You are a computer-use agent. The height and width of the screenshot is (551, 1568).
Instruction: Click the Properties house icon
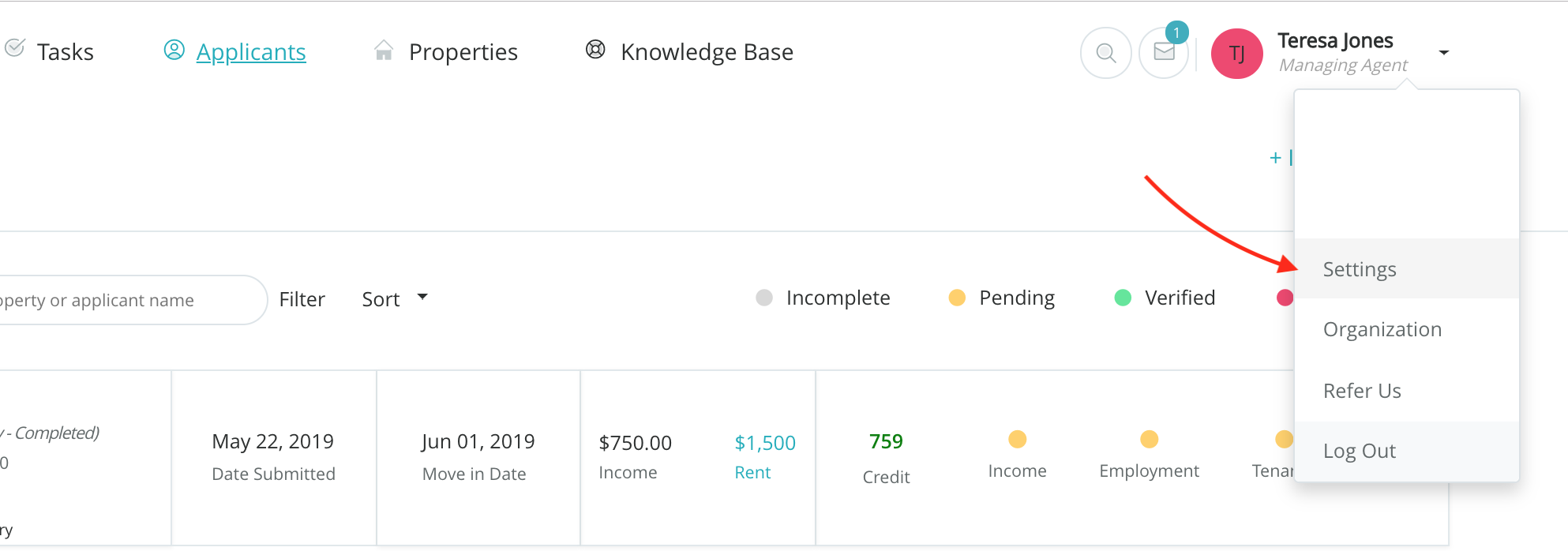tap(384, 51)
